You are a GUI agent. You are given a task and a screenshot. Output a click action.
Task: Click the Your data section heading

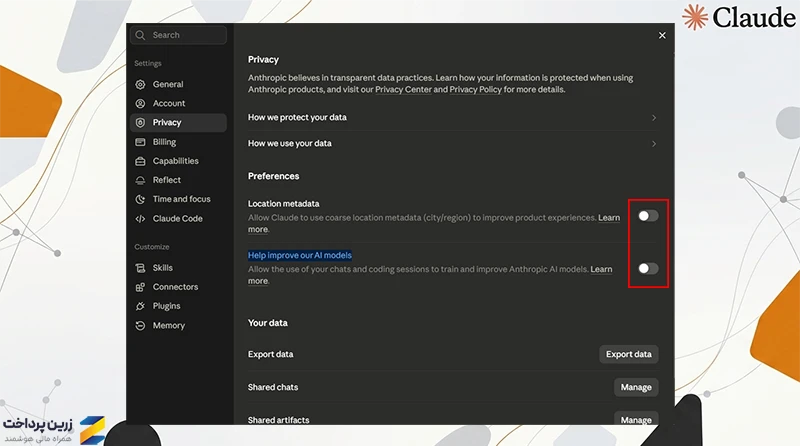[x=267, y=323]
